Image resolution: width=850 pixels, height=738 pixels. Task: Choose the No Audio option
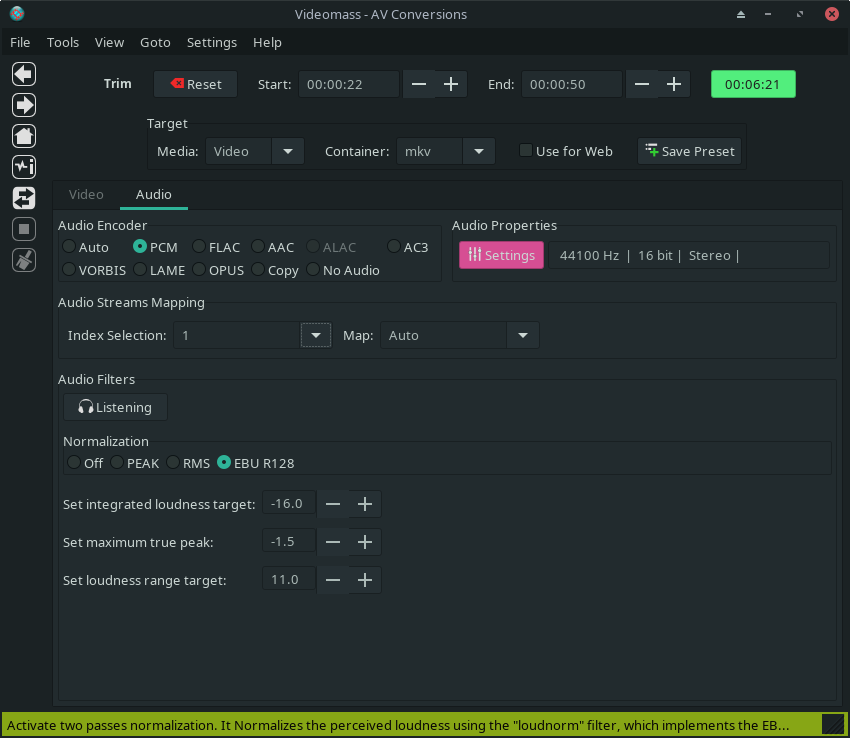coord(343,270)
